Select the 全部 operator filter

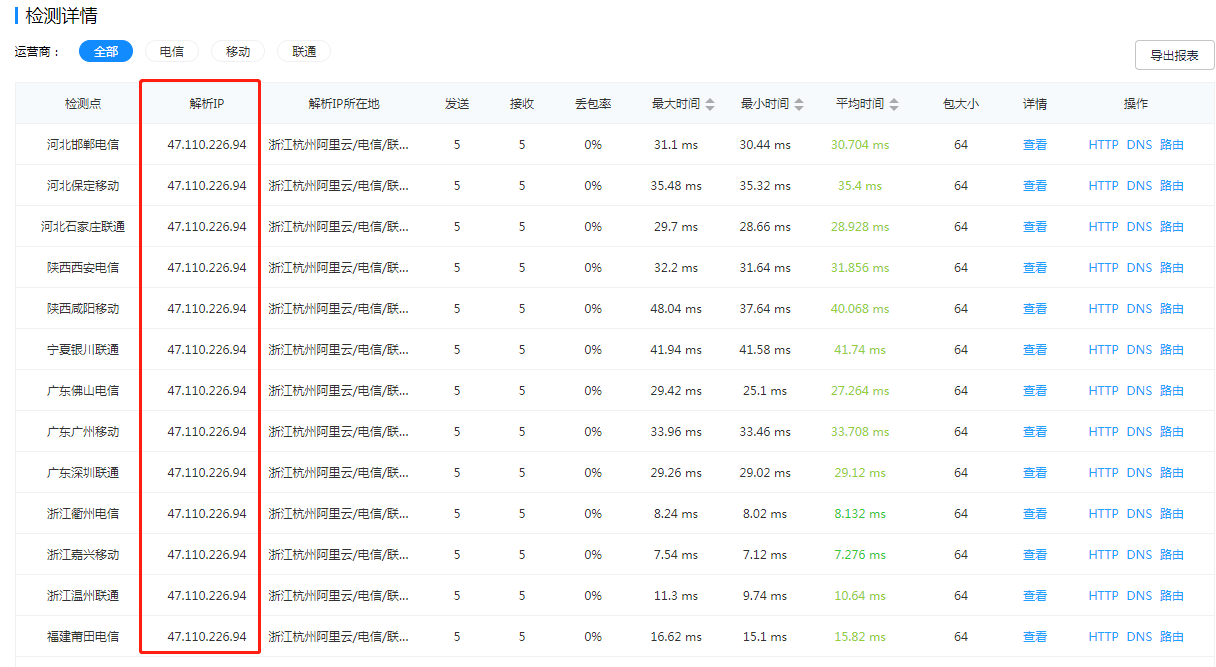click(x=106, y=52)
